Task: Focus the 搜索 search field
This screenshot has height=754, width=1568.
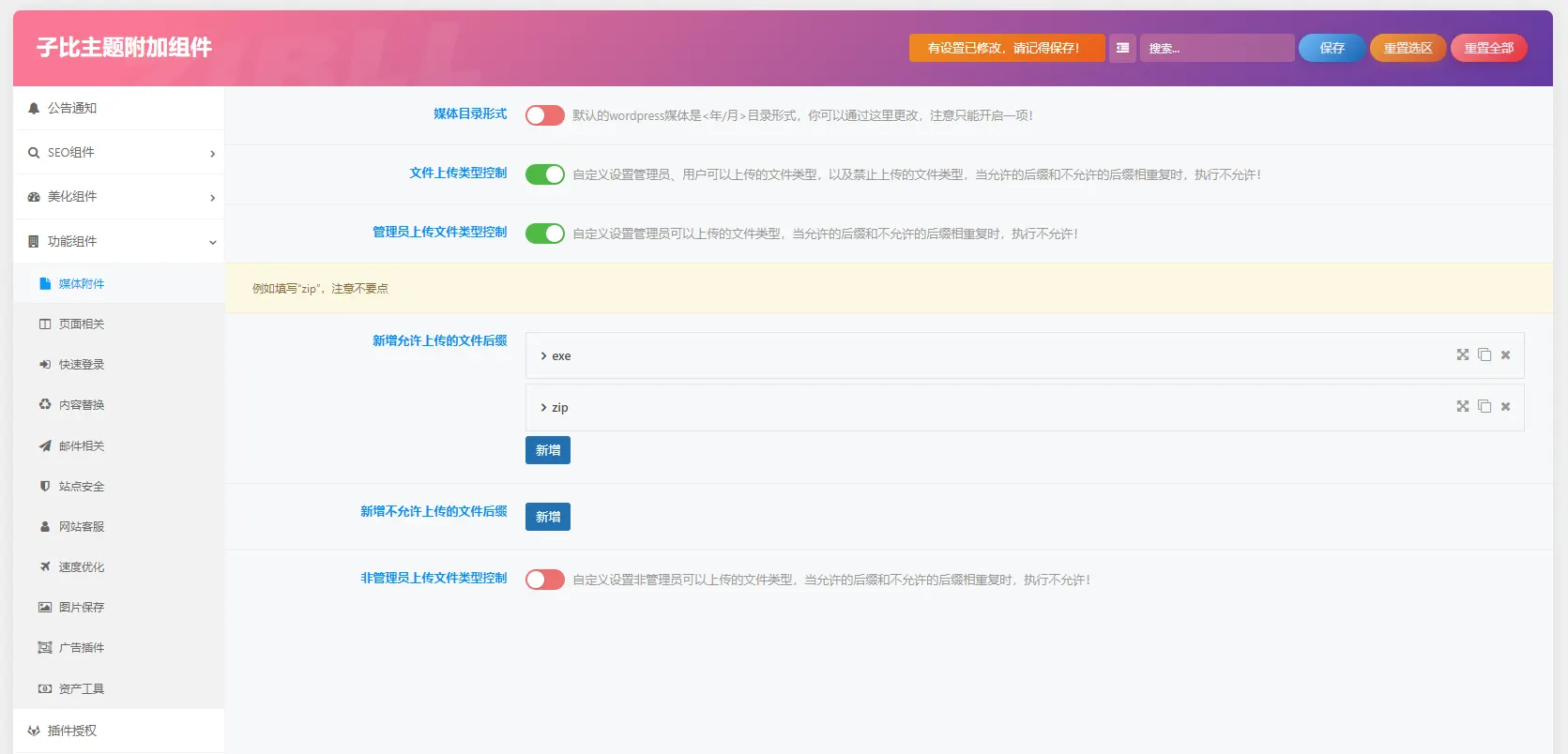Action: [x=1217, y=48]
